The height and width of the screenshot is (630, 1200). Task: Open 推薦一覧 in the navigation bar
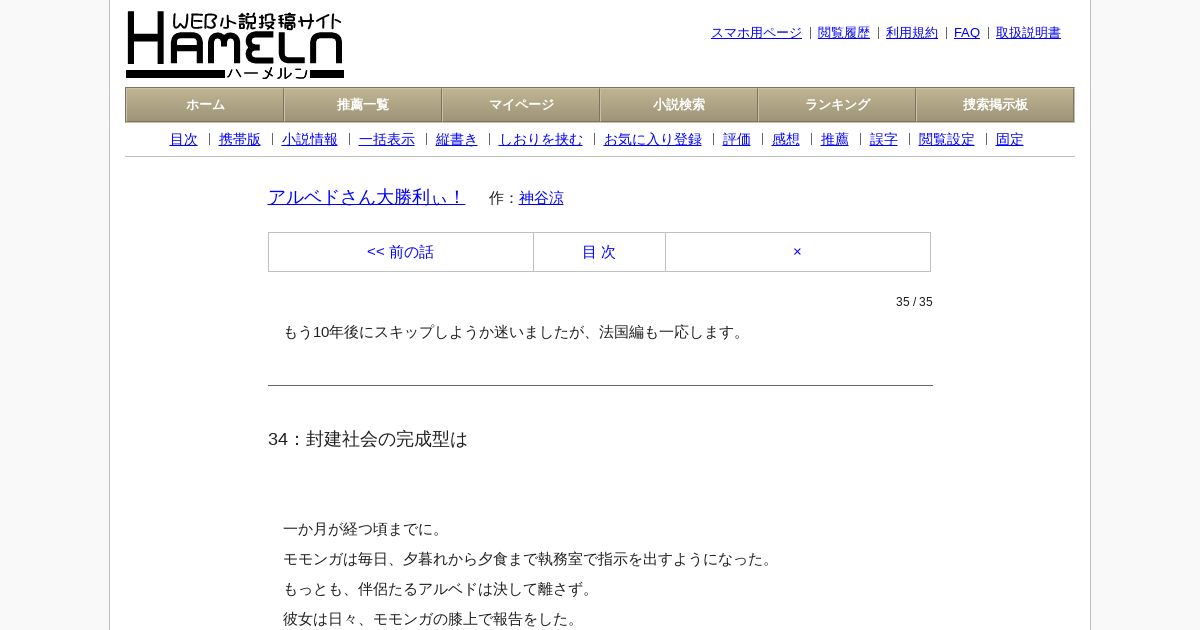coord(363,105)
